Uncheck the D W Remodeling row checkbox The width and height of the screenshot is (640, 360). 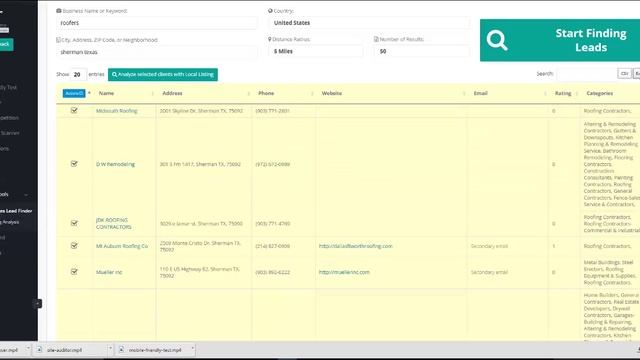click(74, 164)
